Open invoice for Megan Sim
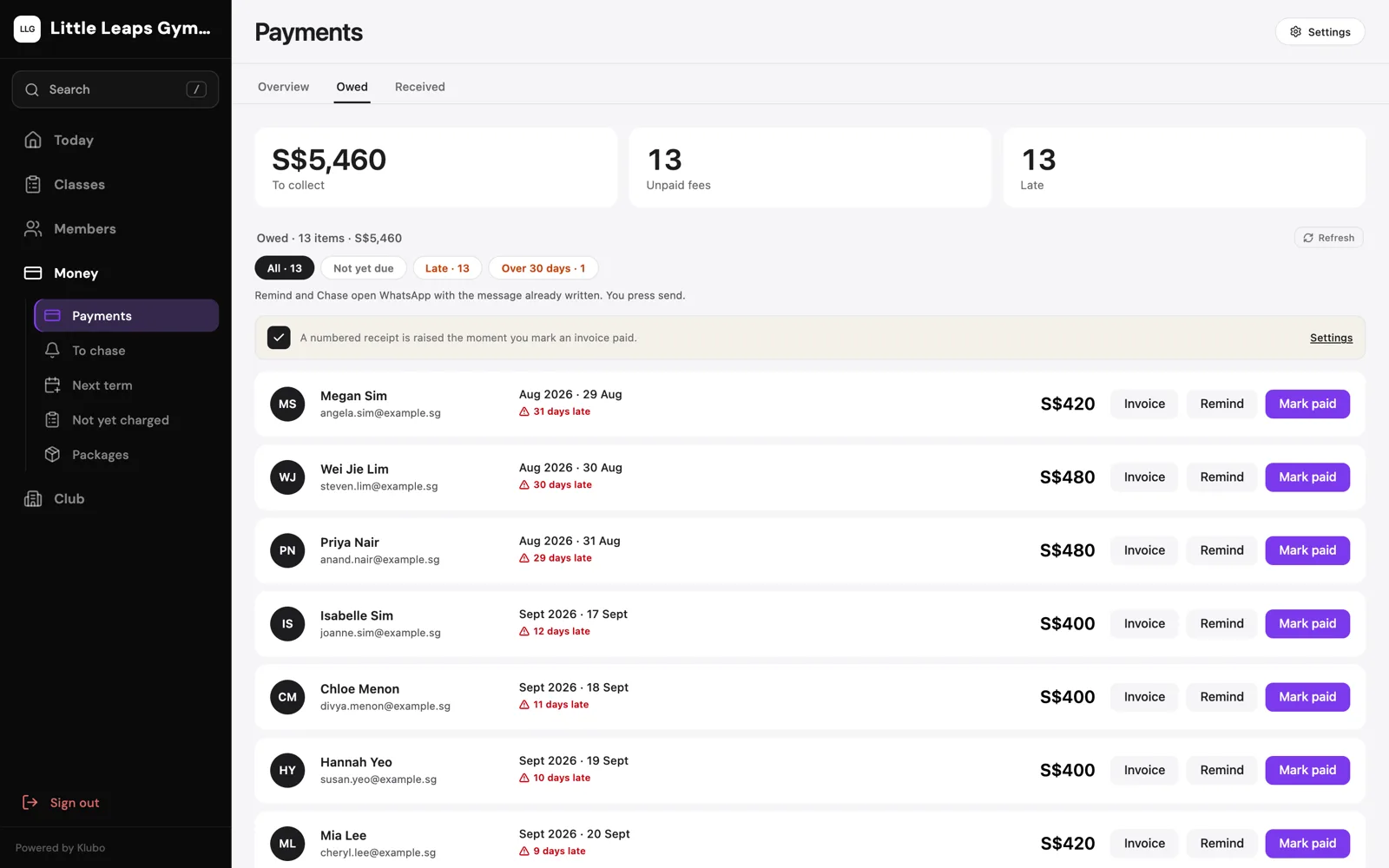The image size is (1389, 868). pos(1144,404)
